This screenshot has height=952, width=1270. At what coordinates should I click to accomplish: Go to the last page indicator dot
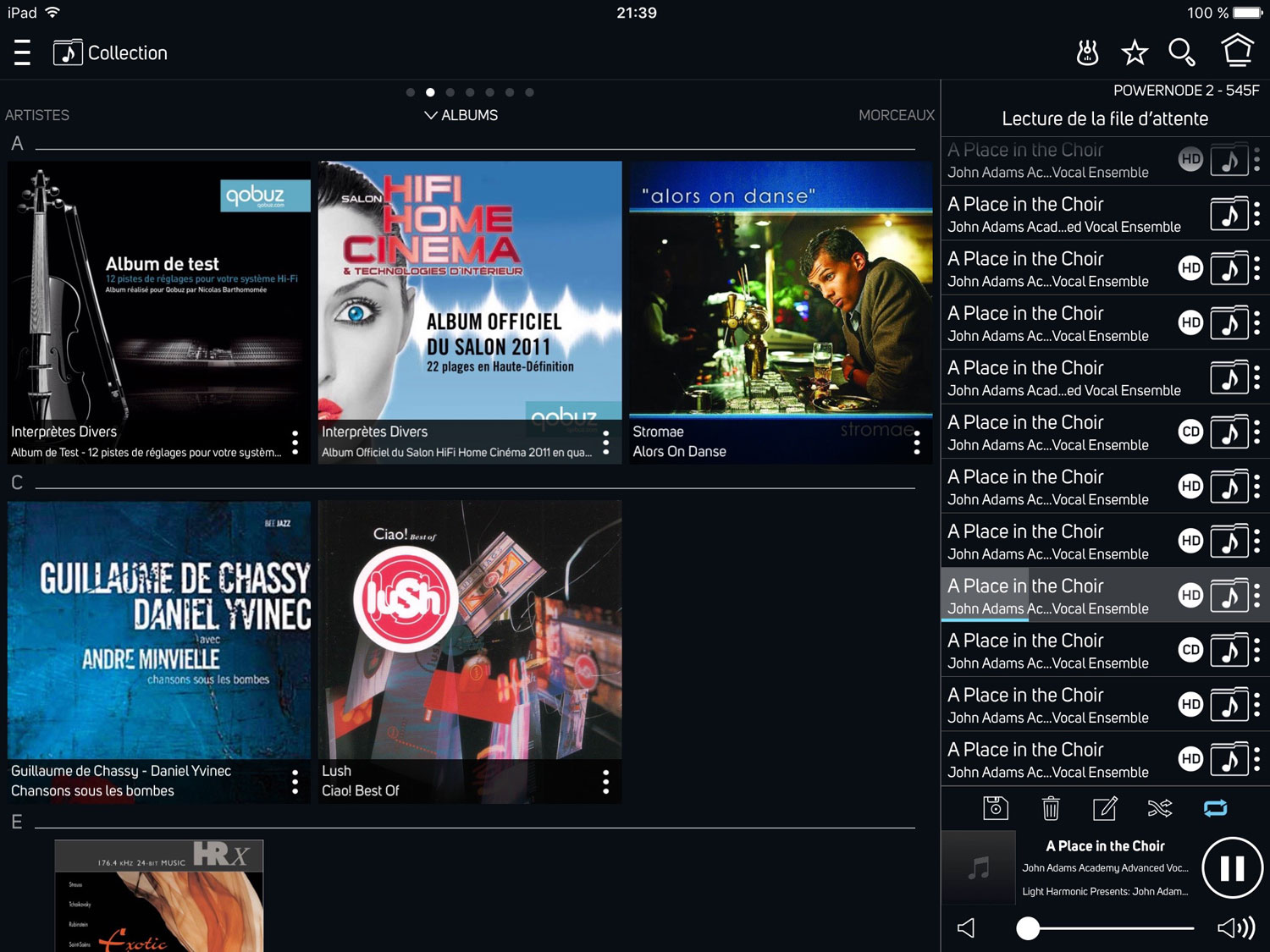(529, 92)
